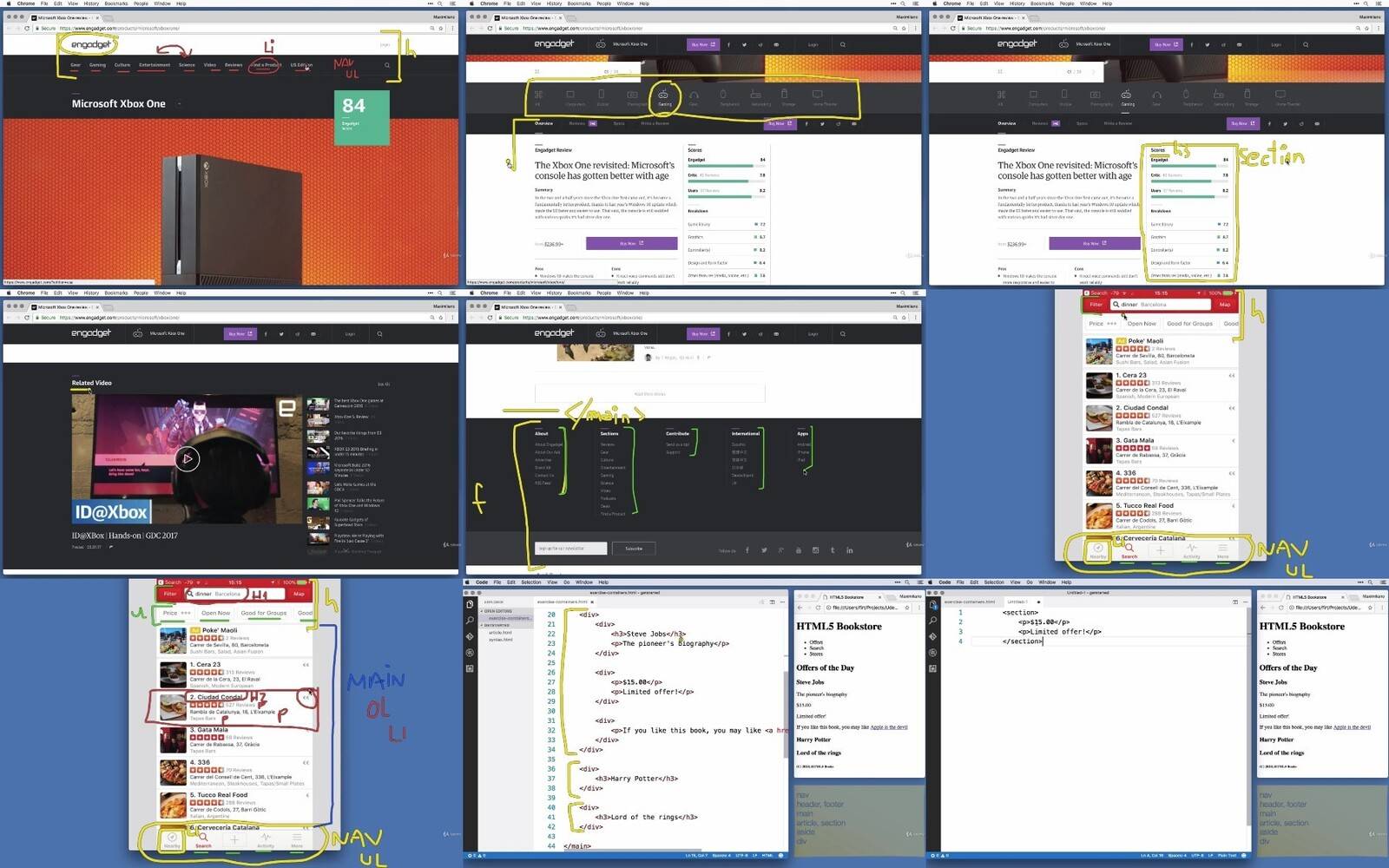This screenshot has width=1389, height=868.
Task: Click the search magnifier beside the NAV UL note
Action: [x=387, y=65]
